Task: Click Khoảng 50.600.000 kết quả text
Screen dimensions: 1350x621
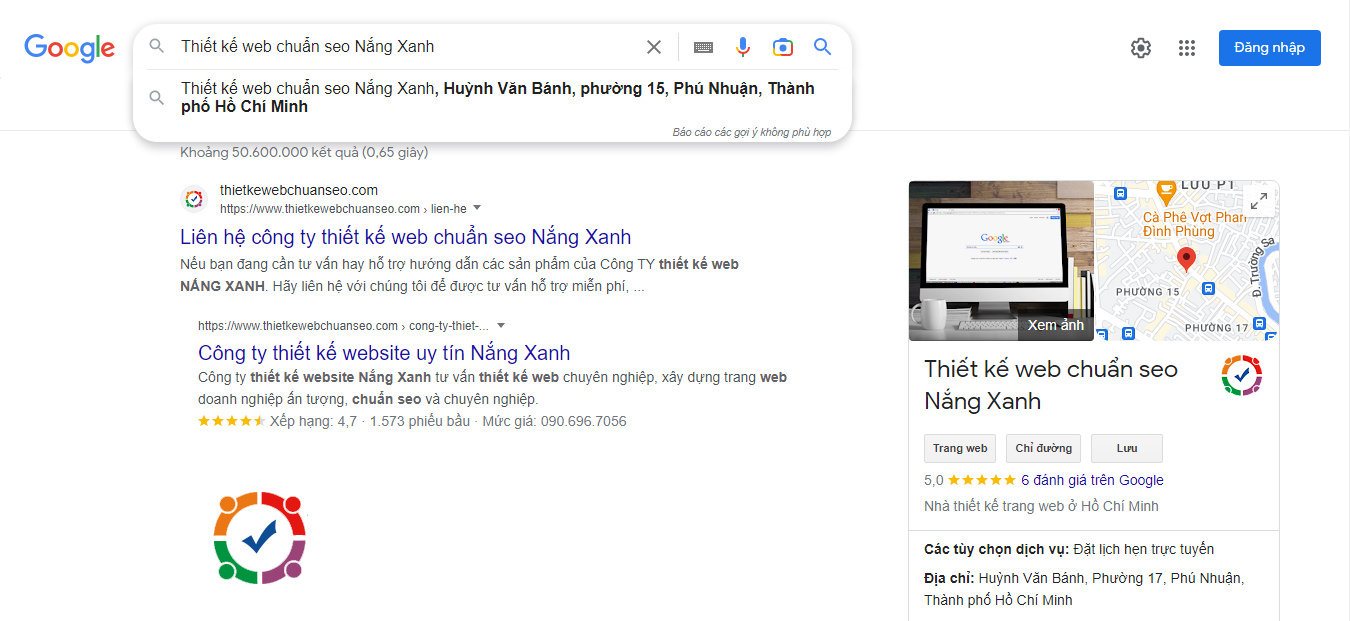Action: [x=304, y=152]
